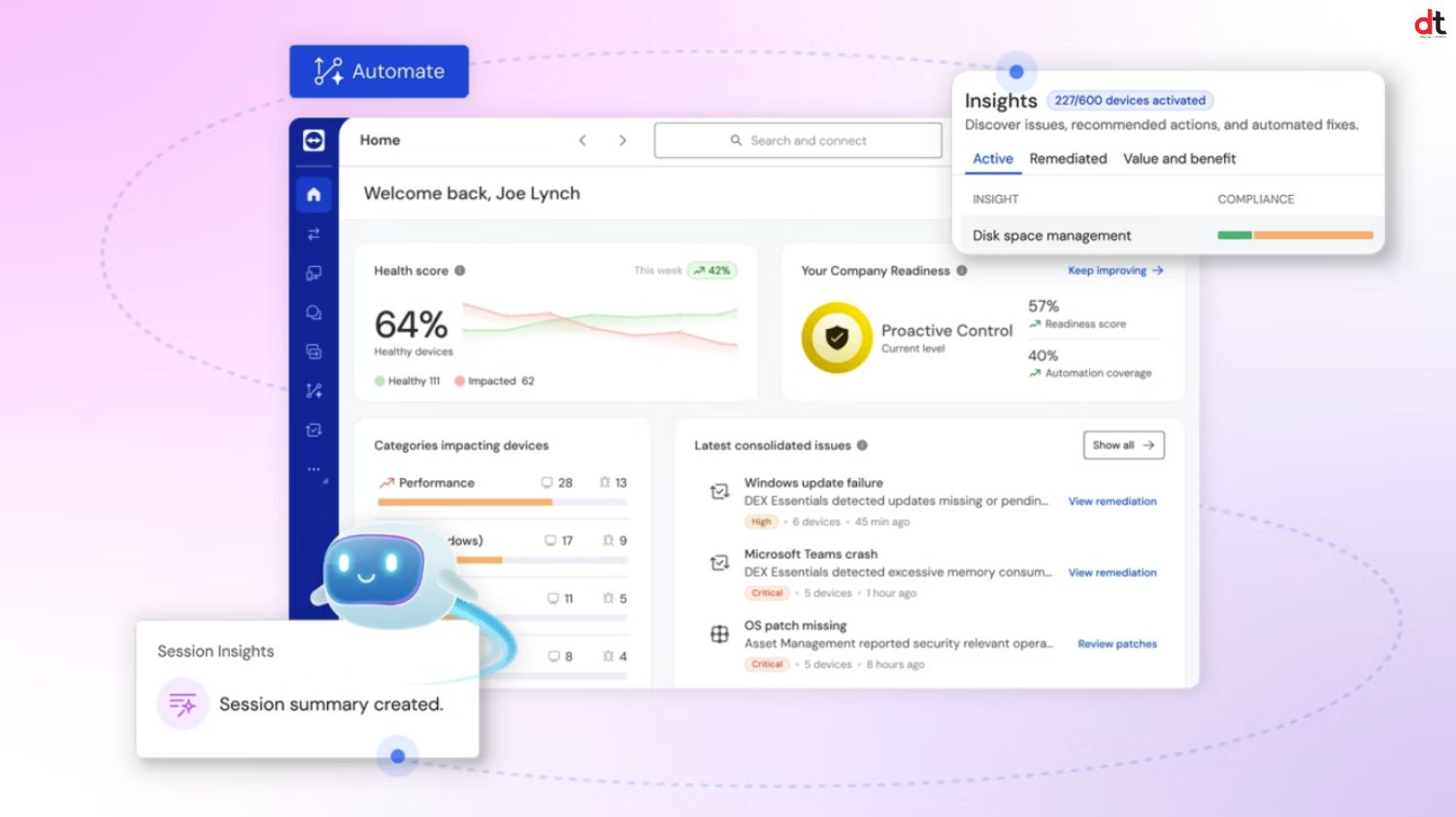
Task: Select the task checklist icon in sidebar
Action: pyautogui.click(x=314, y=430)
